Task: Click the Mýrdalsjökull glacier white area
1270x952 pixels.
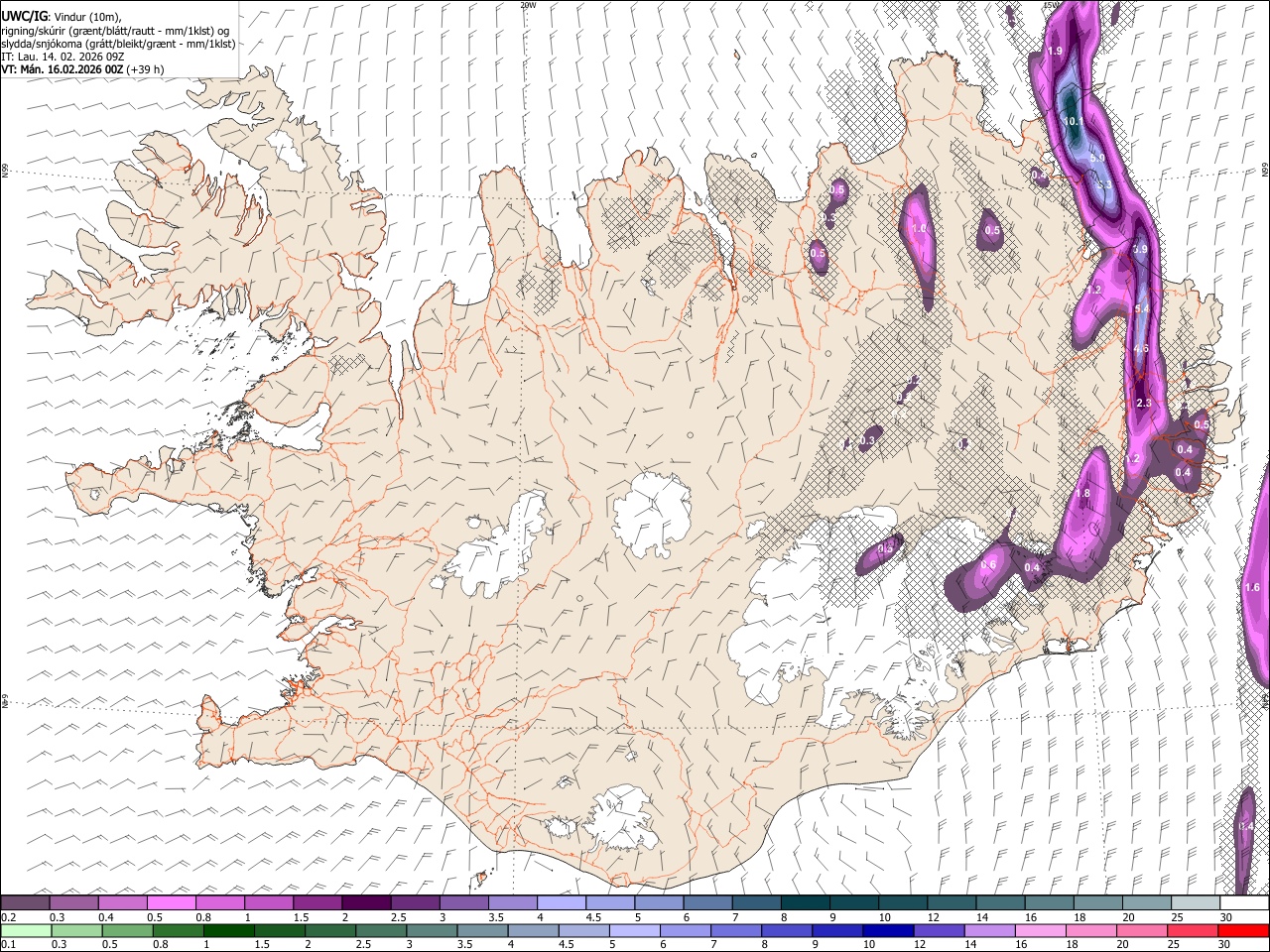Action: tap(622, 818)
